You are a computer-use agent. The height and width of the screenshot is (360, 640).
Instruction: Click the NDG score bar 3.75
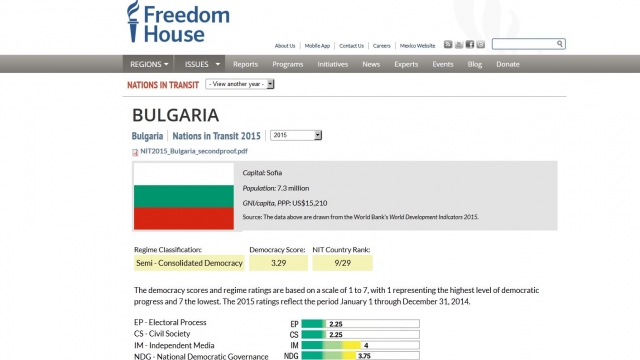click(360, 356)
